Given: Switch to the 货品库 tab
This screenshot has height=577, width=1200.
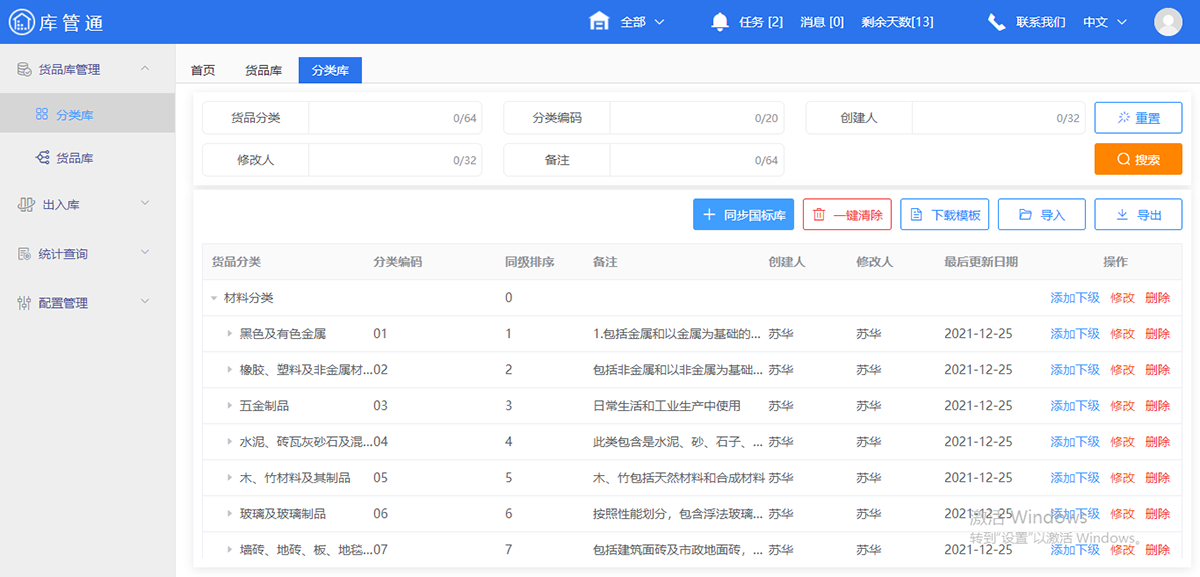Looking at the screenshot, I should (263, 70).
